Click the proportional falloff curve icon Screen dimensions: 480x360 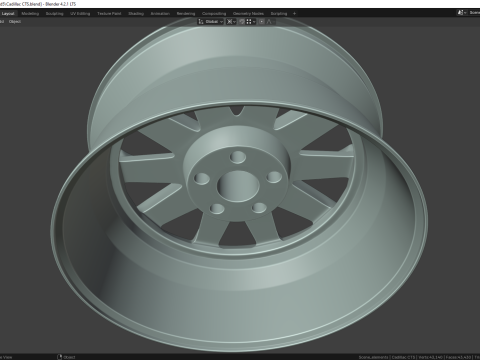270,22
